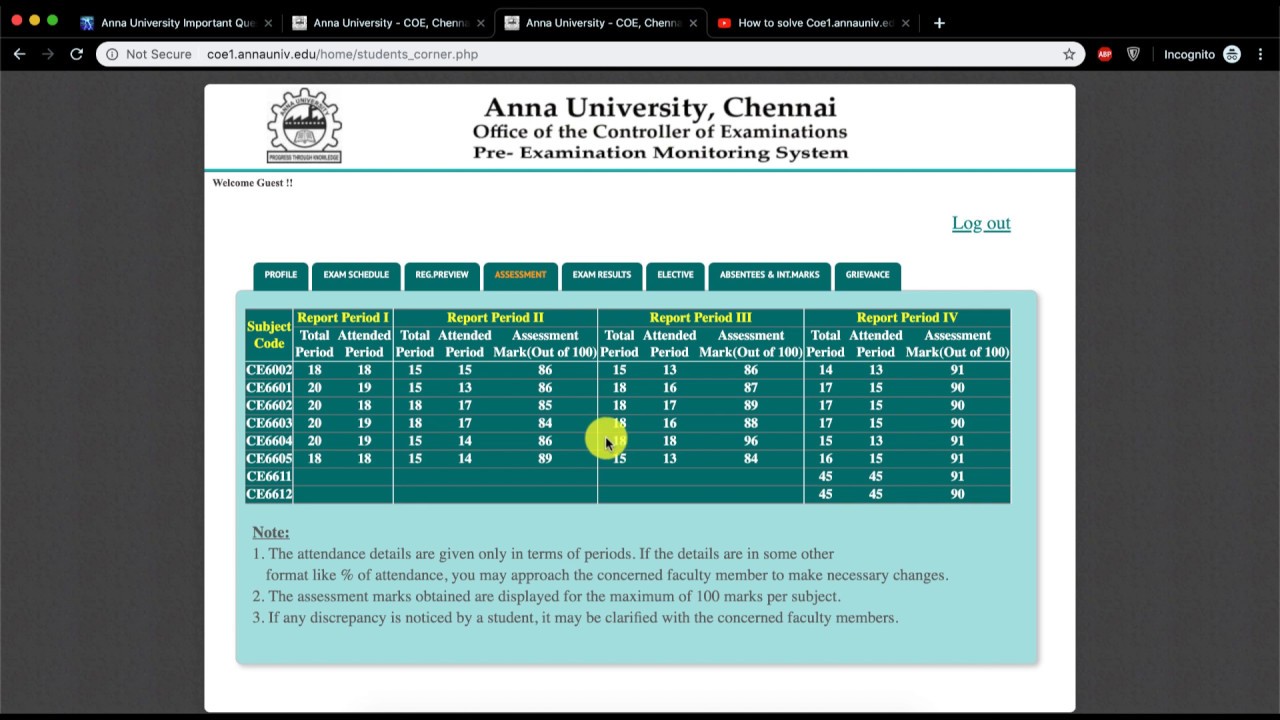Click the Subject Code column header
Viewport: 1280px width, 720px height.
tap(269, 335)
